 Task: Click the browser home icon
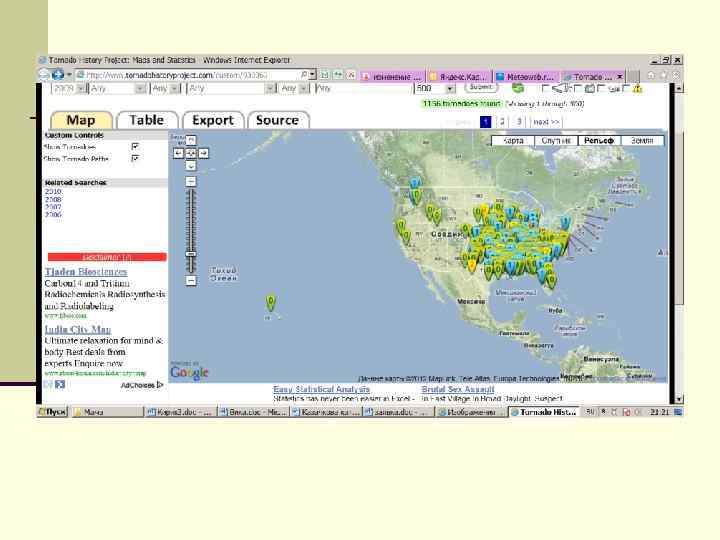pyautogui.click(x=651, y=75)
